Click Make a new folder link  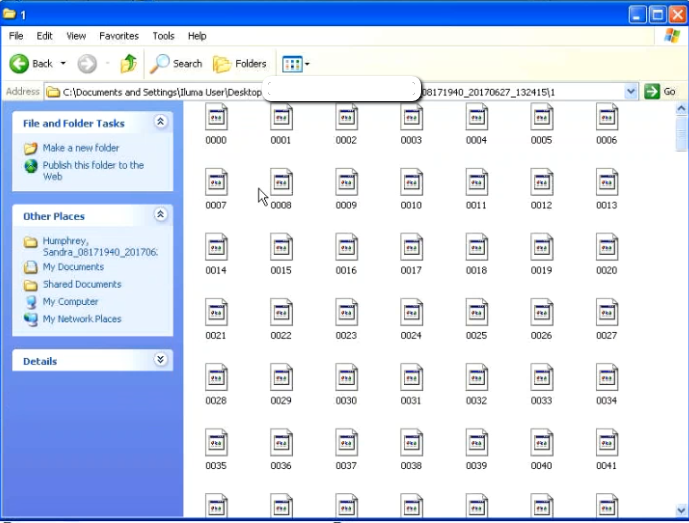click(x=81, y=148)
